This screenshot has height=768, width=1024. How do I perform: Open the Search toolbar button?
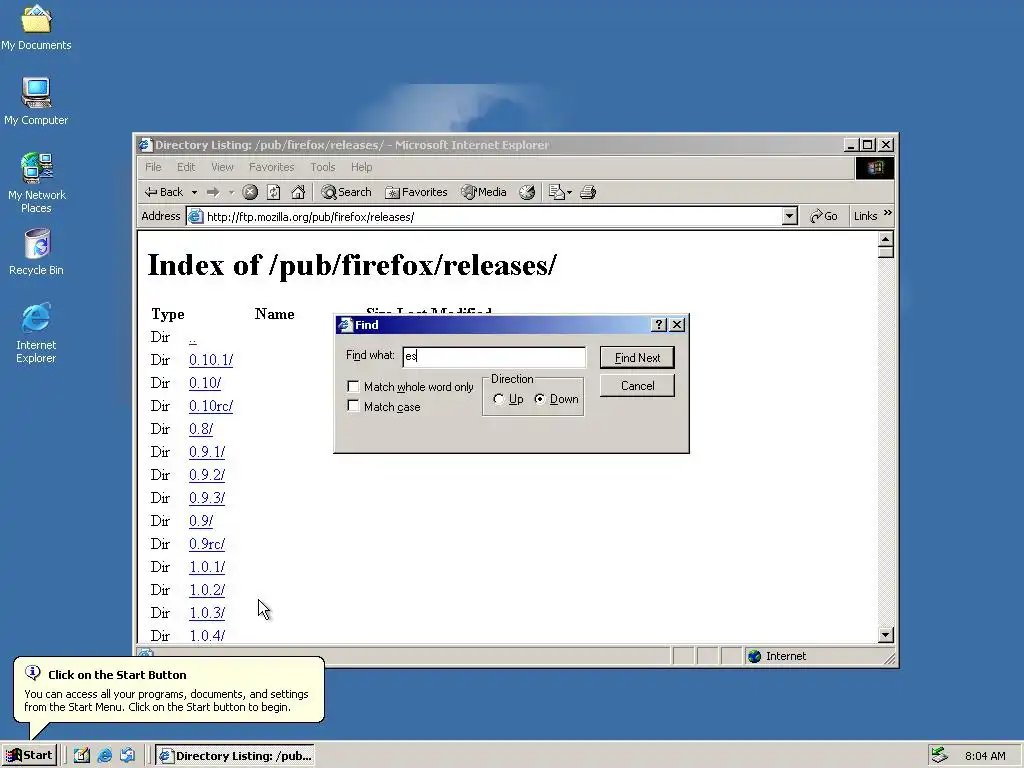point(346,192)
